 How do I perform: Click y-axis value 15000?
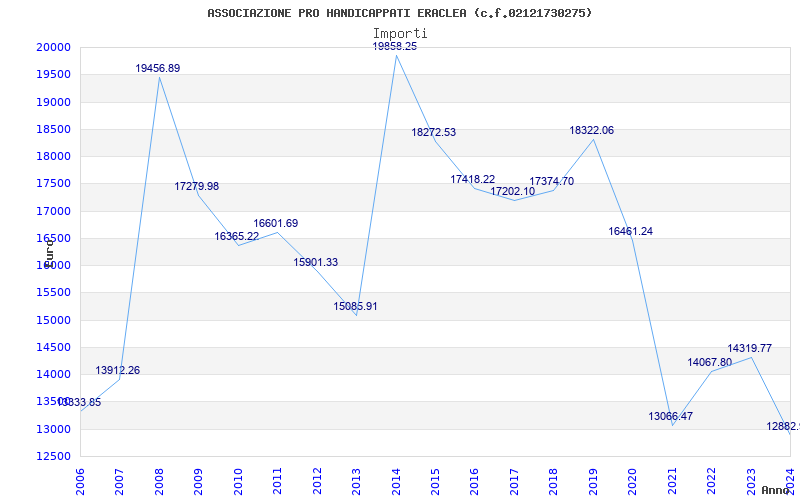(x=53, y=320)
